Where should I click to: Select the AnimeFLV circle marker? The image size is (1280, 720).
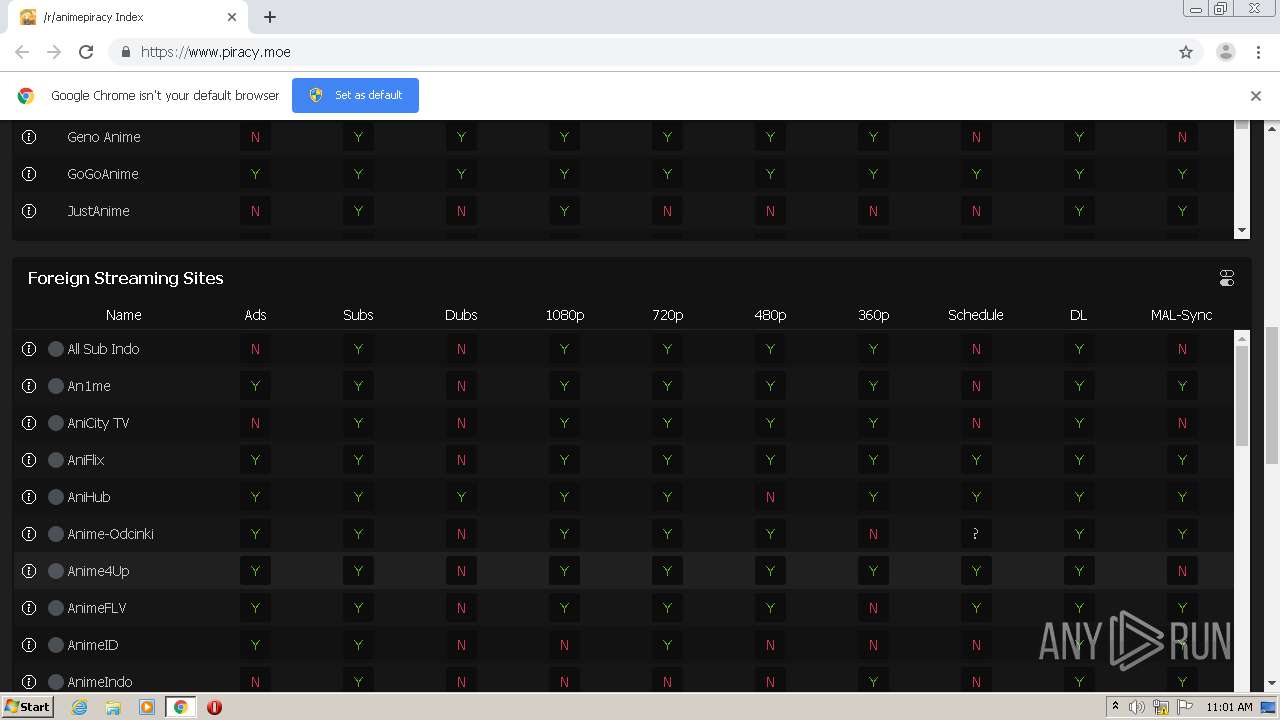tap(56, 608)
